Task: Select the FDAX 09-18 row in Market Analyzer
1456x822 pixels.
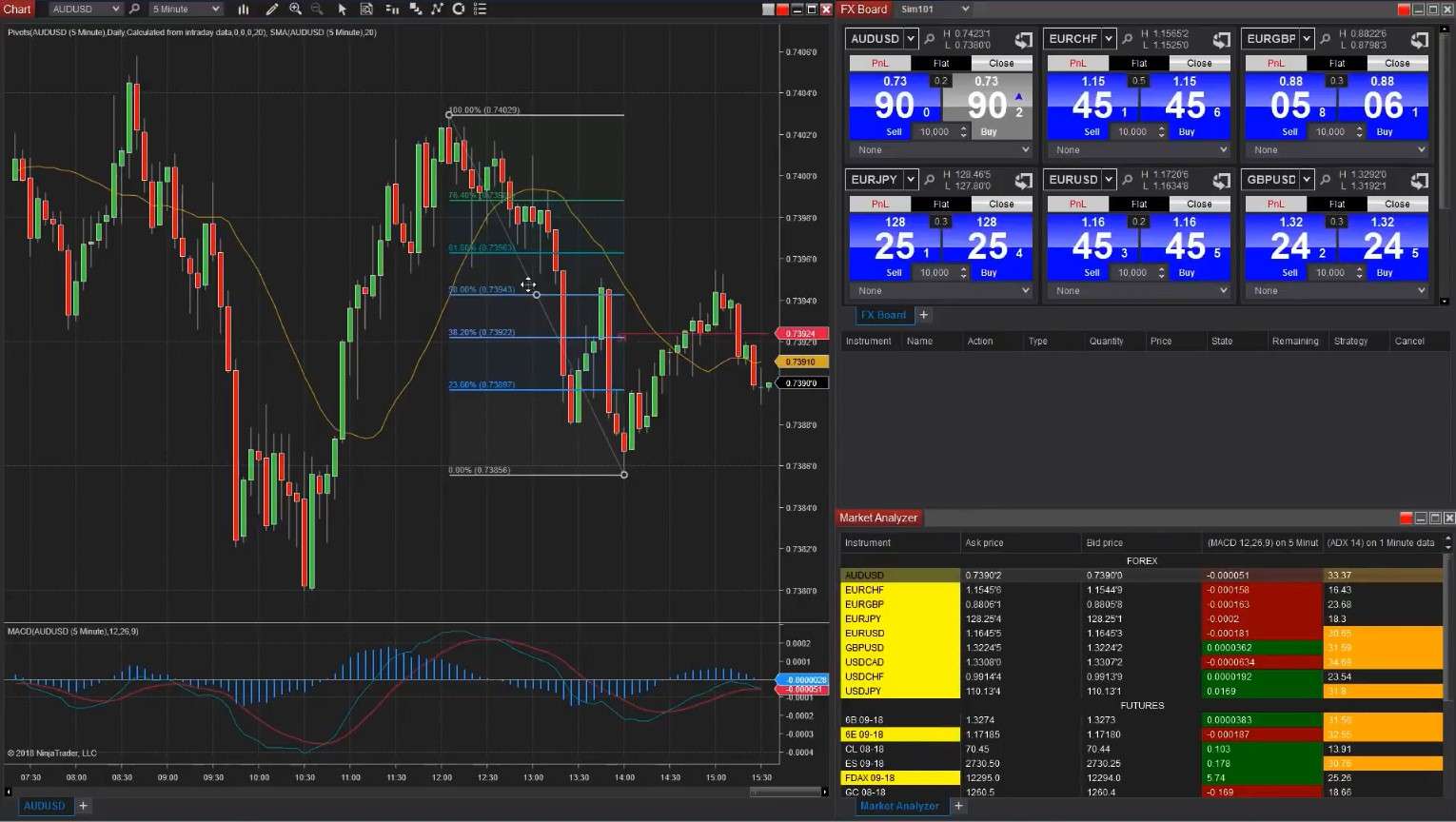Action: 1141,778
